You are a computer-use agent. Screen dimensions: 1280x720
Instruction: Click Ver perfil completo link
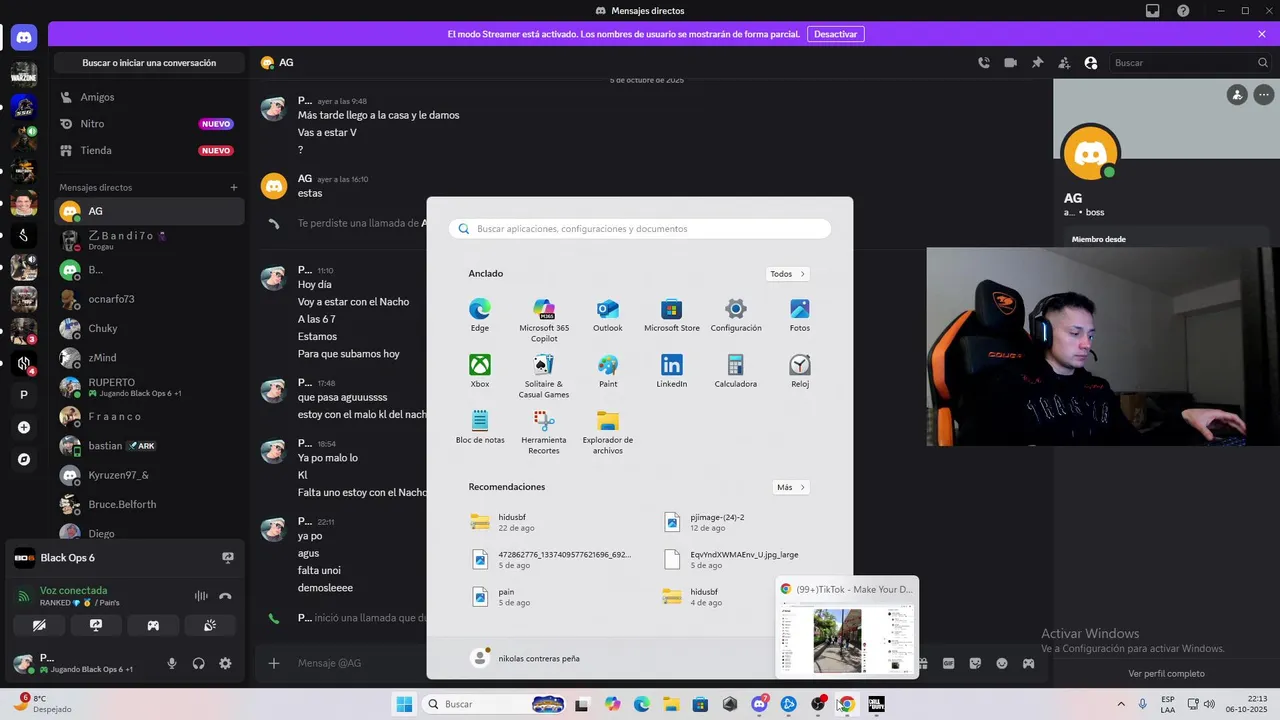click(x=1166, y=673)
